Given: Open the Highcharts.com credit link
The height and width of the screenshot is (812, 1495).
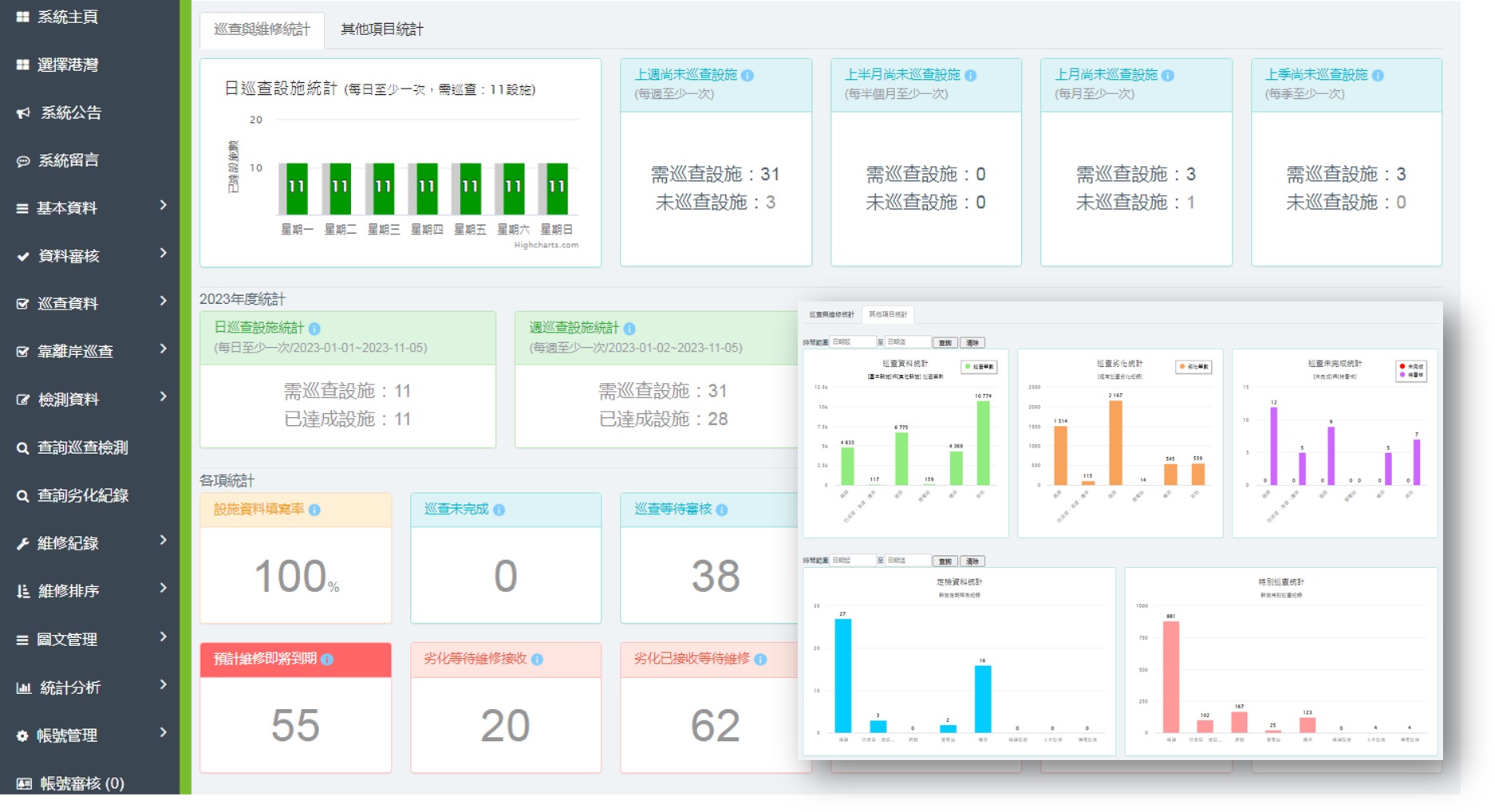Looking at the screenshot, I should [546, 246].
